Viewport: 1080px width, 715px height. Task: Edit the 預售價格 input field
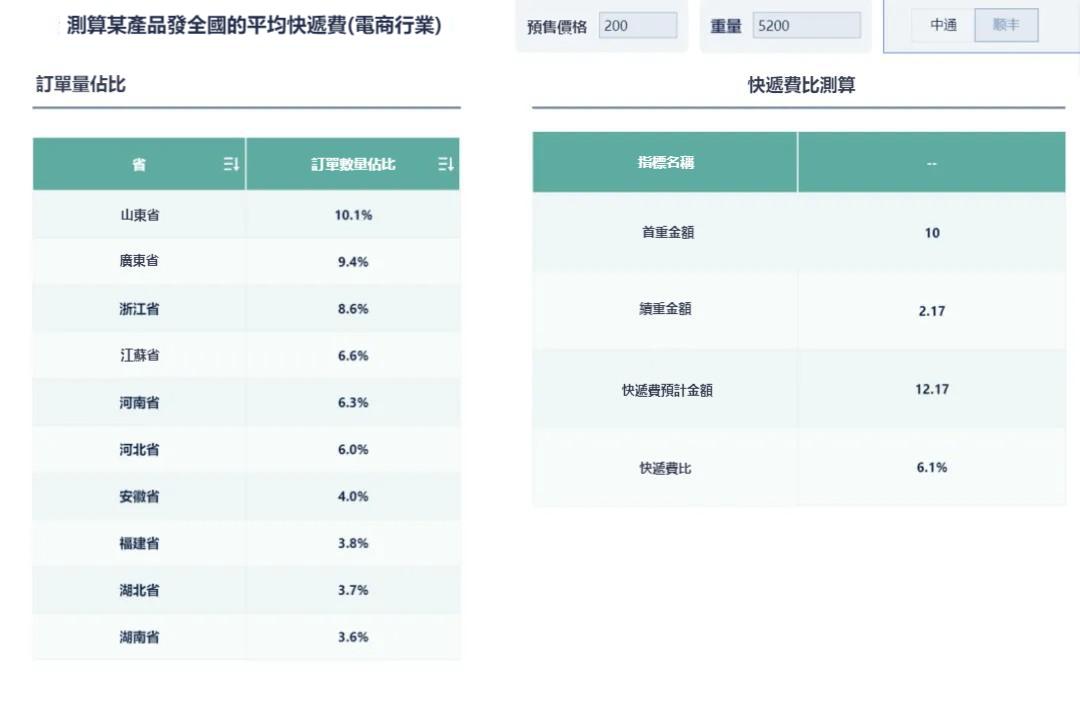[x=638, y=26]
